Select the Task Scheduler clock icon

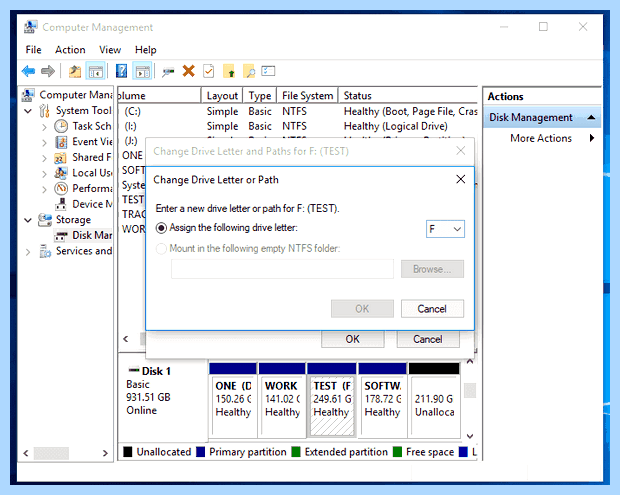click(61, 126)
